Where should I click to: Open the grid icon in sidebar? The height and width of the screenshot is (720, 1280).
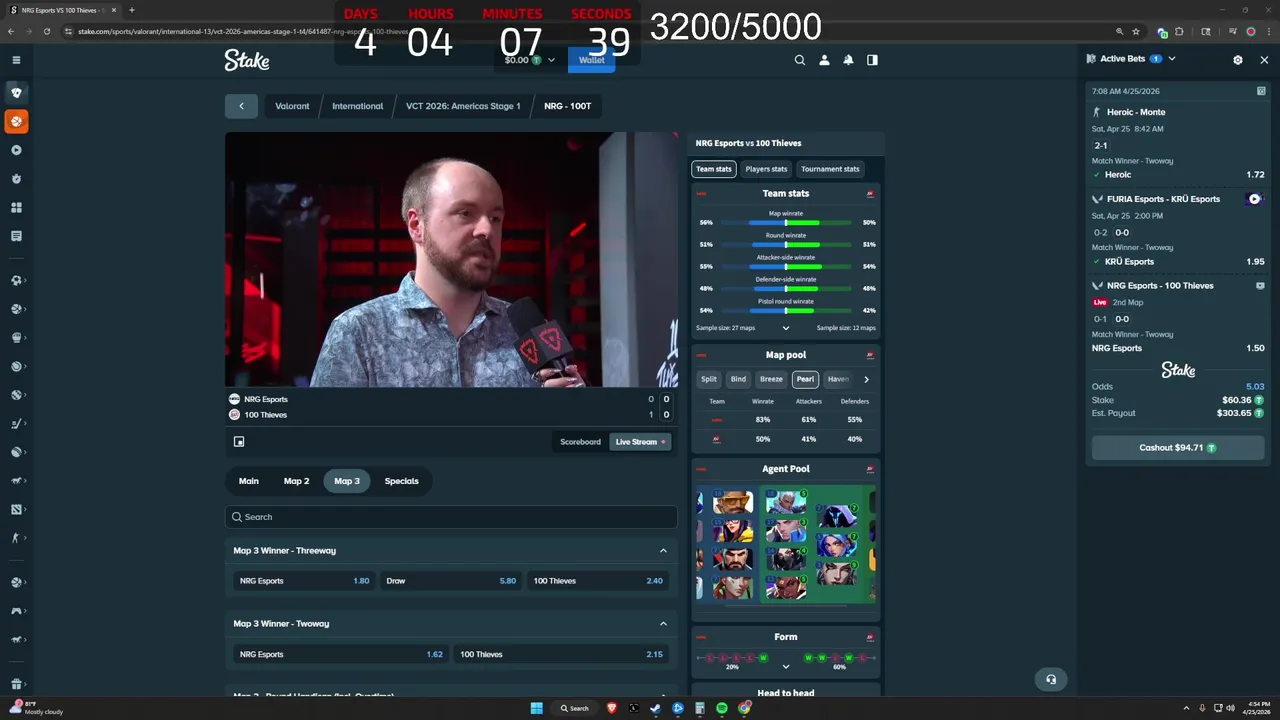(x=16, y=208)
